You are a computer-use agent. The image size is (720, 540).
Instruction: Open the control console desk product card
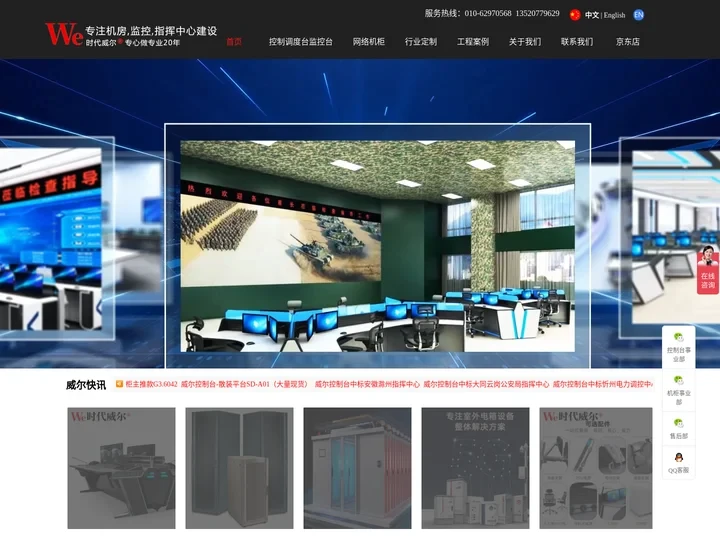coord(121,468)
